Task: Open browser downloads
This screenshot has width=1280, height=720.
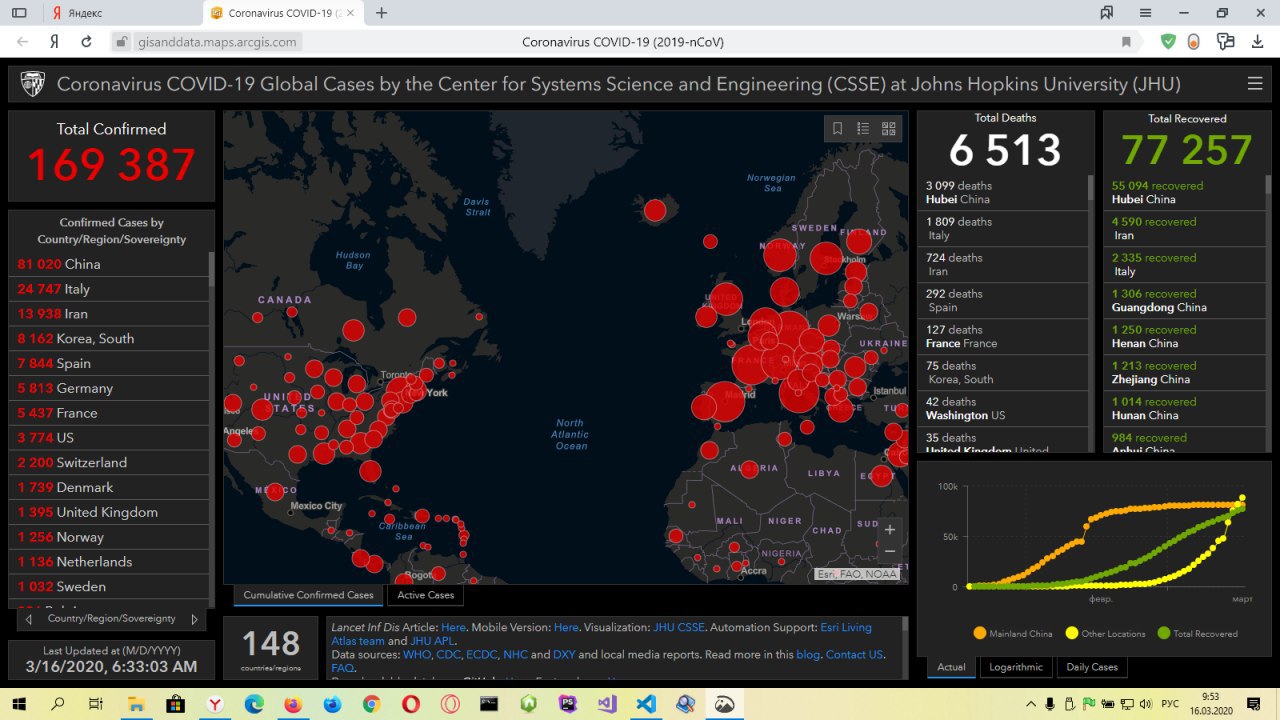Action: point(1256,42)
